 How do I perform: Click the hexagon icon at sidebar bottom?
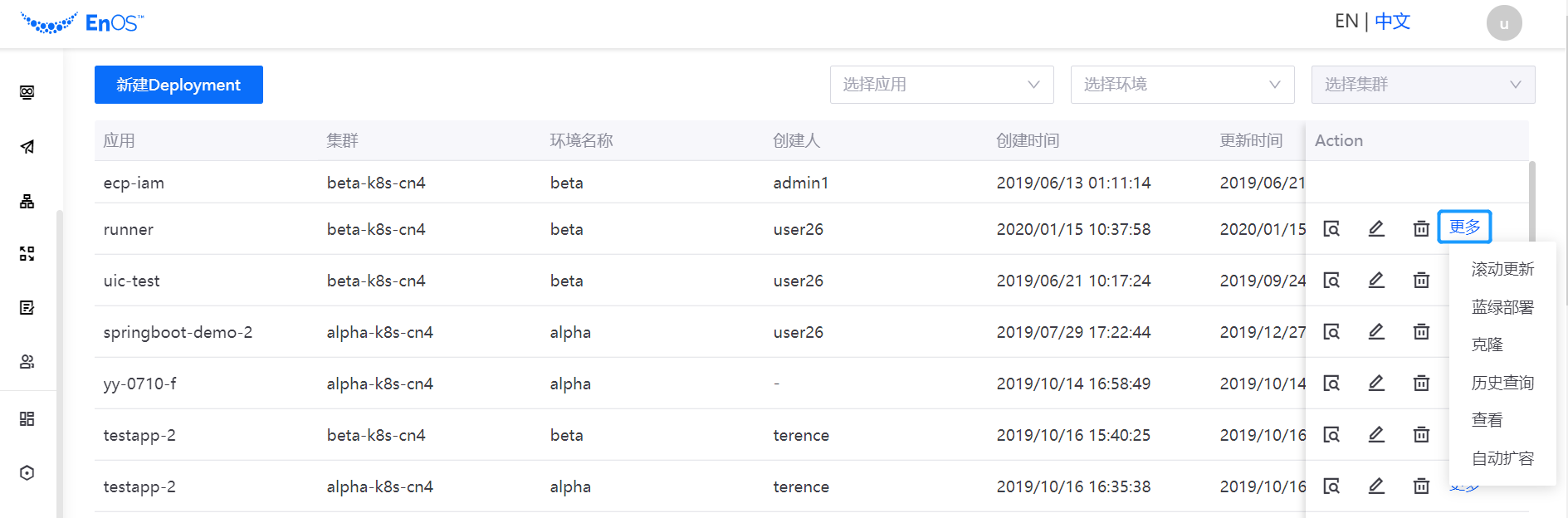[27, 472]
